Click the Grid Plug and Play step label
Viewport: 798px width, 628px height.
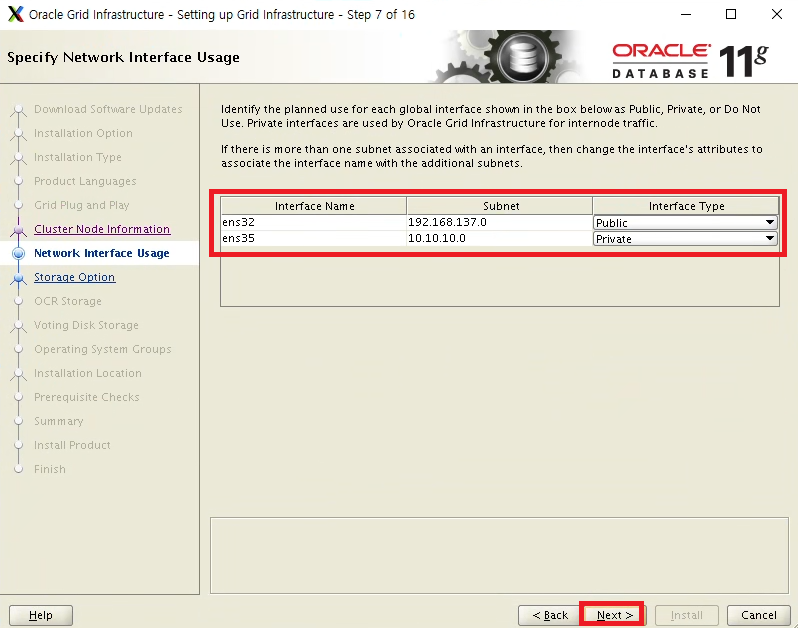(x=81, y=205)
